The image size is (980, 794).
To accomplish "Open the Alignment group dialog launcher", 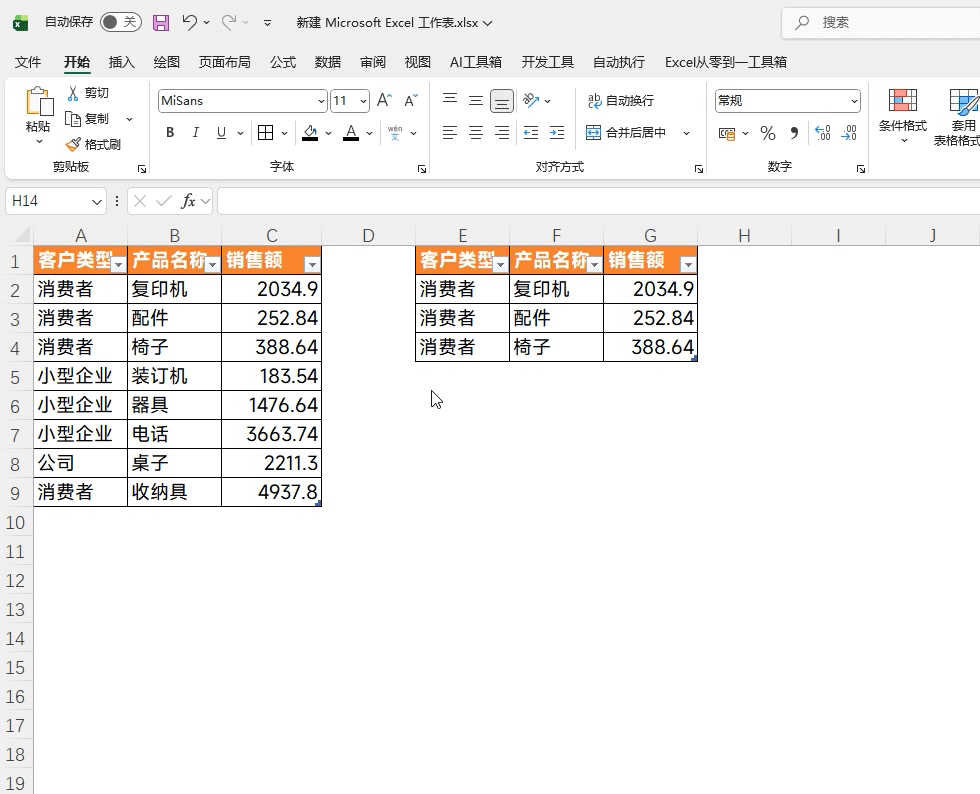I will 699,169.
